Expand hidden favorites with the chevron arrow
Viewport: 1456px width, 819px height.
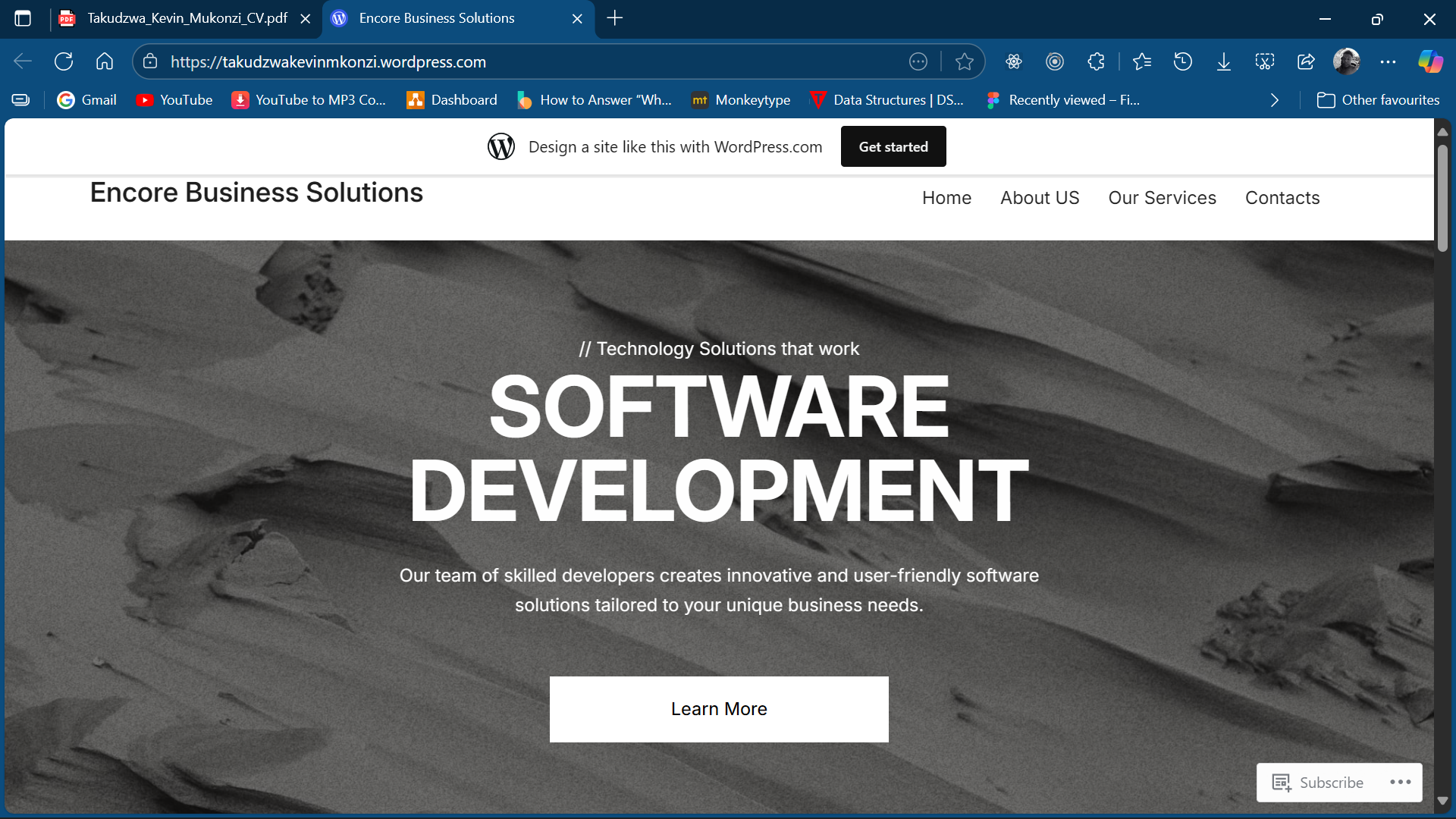click(x=1274, y=99)
